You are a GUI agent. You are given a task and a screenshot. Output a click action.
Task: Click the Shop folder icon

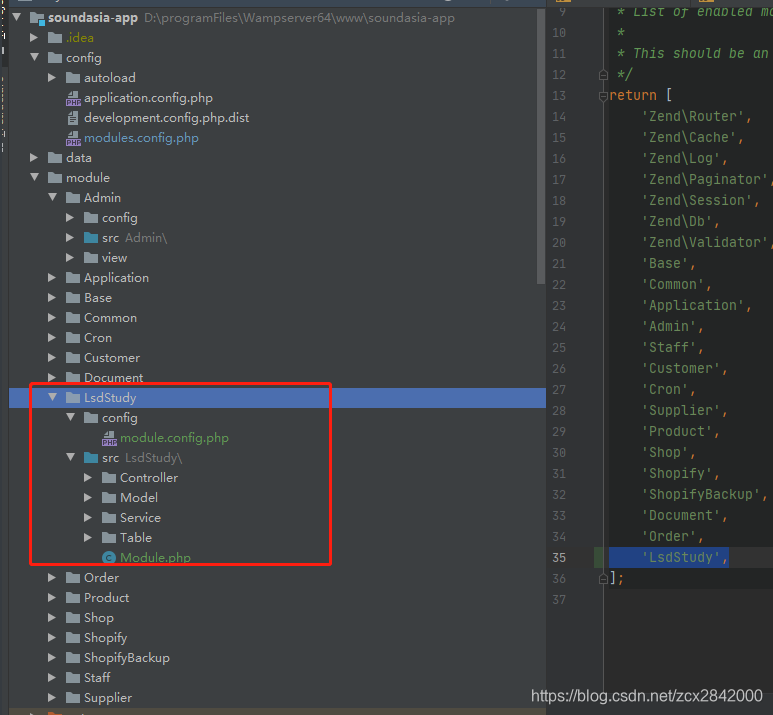(73, 617)
